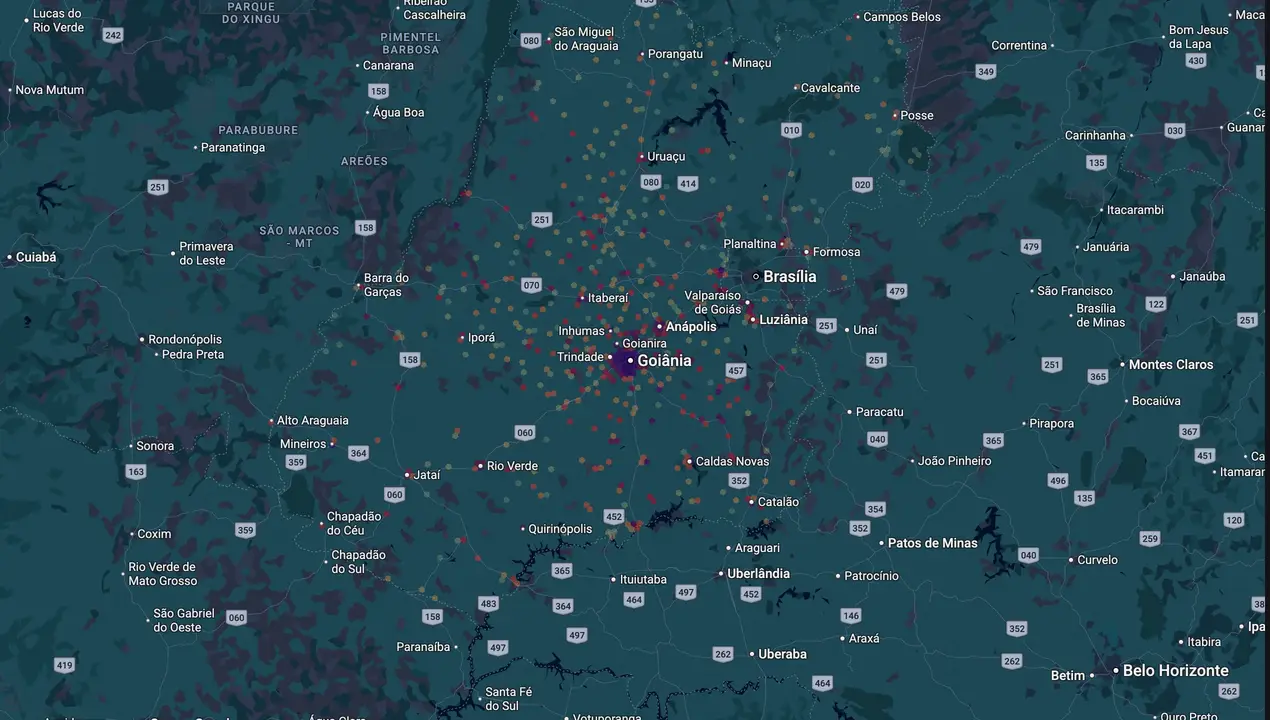The image size is (1270, 720).
Task: Click the 497 shield near Itumbiara
Action: click(686, 593)
